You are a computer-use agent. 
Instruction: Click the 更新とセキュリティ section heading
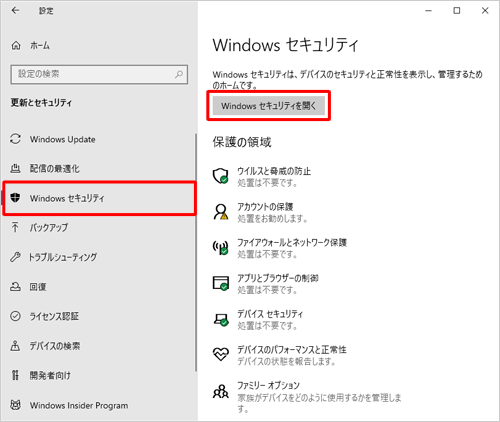[x=41, y=102]
